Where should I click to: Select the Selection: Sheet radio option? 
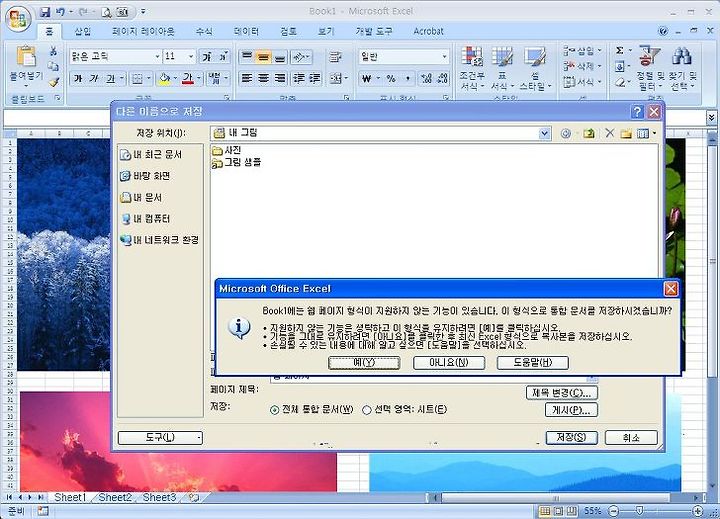tap(366, 410)
